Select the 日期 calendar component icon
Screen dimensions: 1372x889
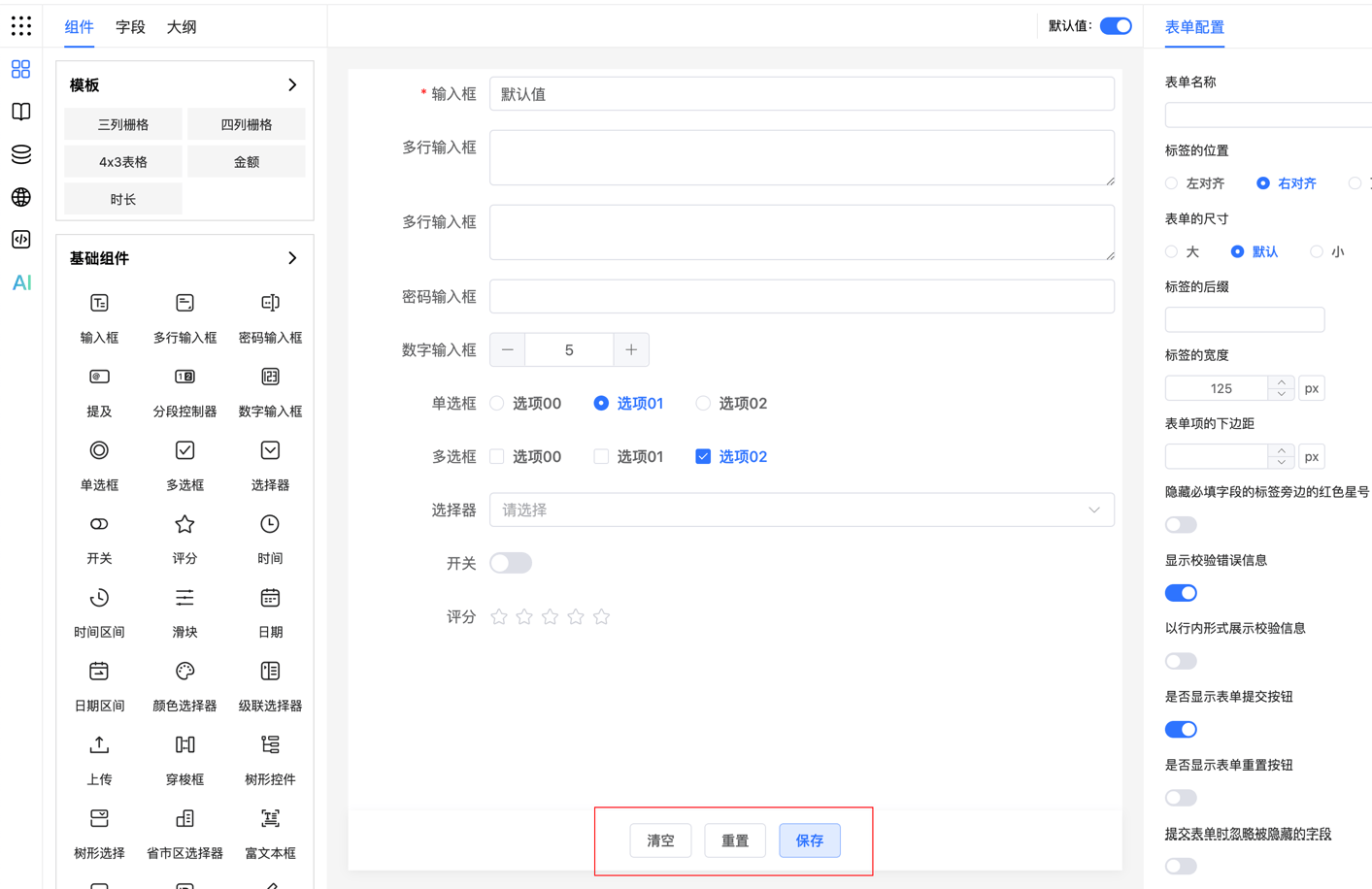tap(270, 599)
